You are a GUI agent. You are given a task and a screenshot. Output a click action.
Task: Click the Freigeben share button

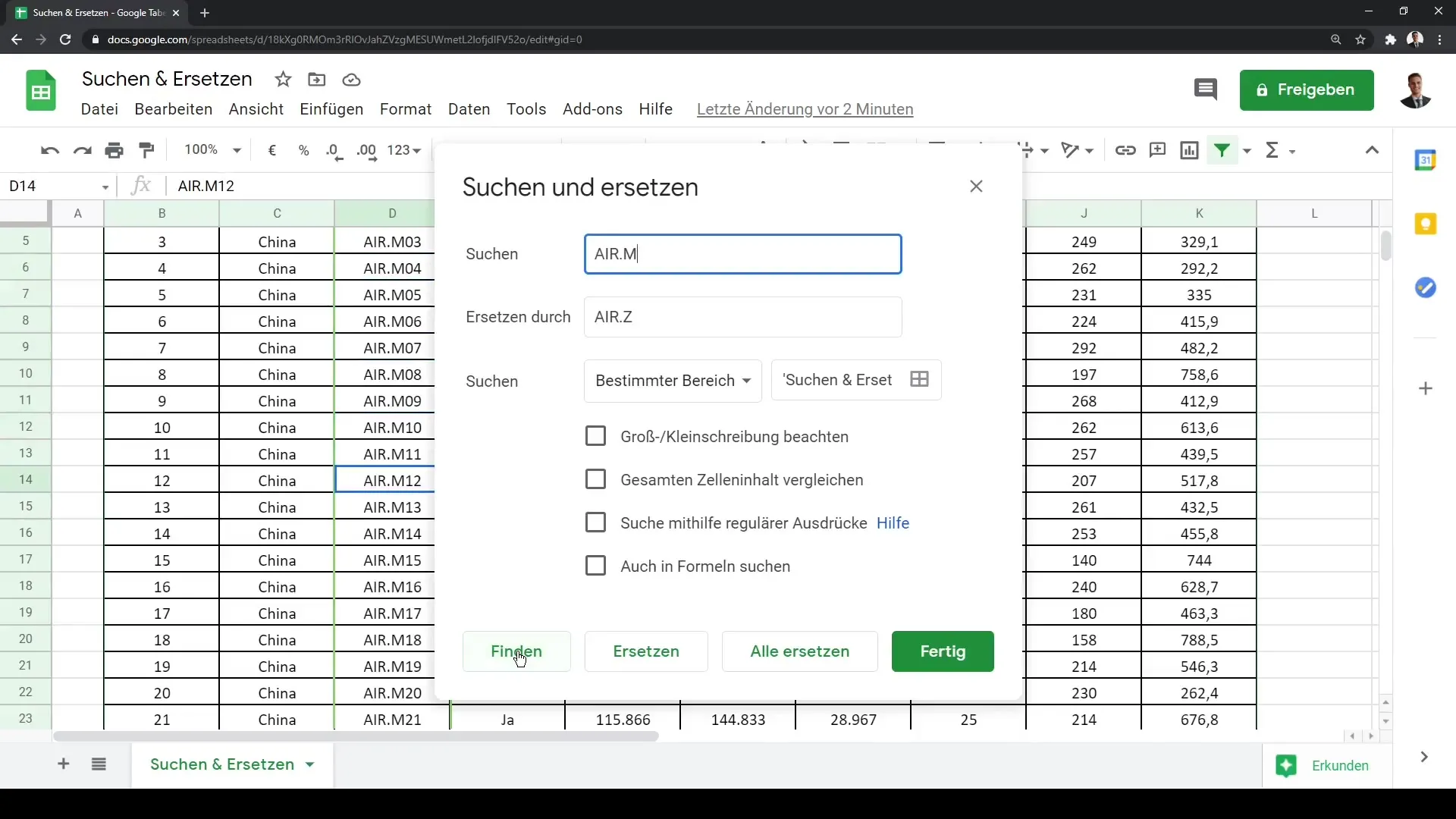tap(1307, 90)
